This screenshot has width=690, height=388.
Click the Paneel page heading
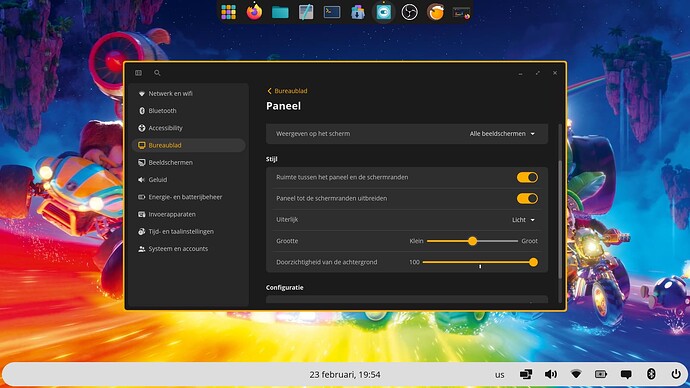(283, 106)
